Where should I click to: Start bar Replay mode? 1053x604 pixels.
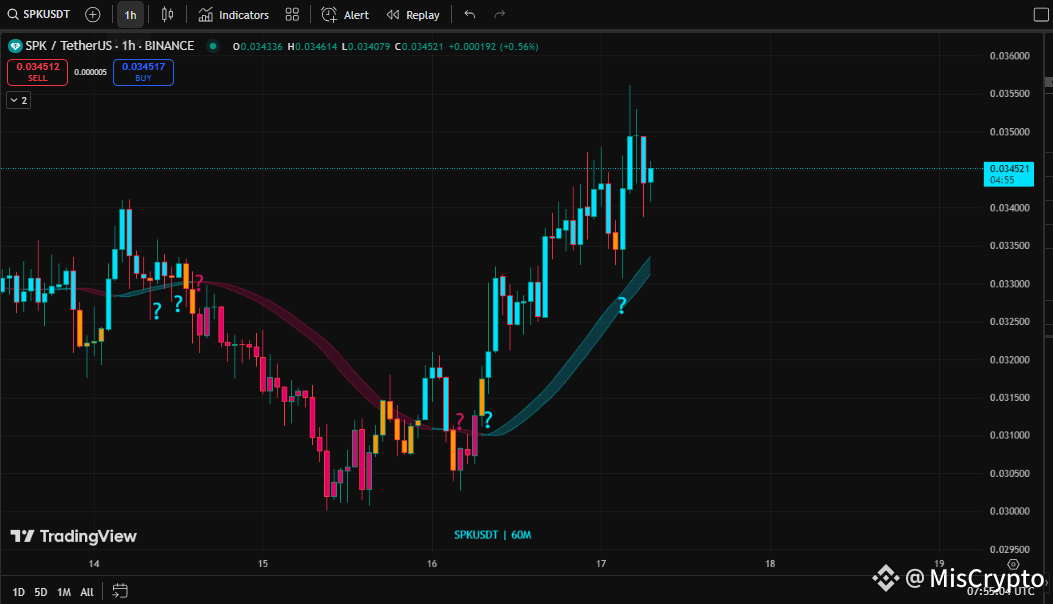tap(413, 14)
